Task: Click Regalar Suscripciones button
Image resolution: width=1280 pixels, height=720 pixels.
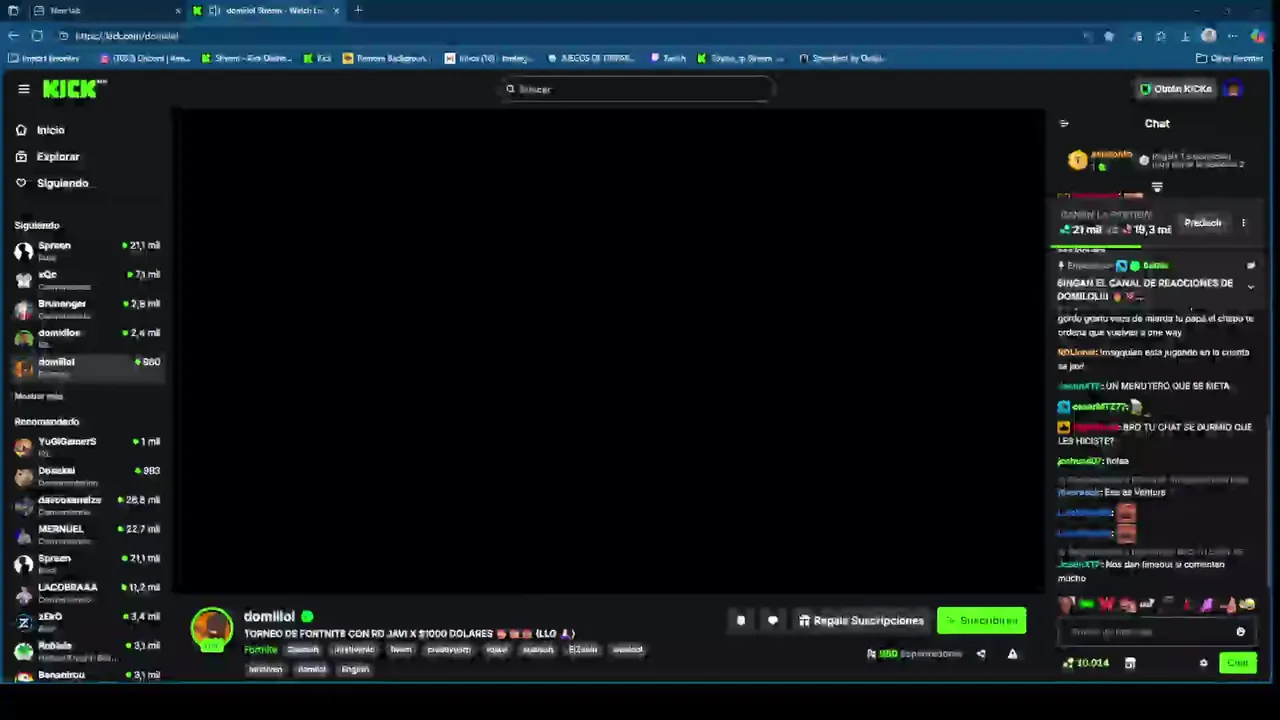Action: (x=861, y=621)
